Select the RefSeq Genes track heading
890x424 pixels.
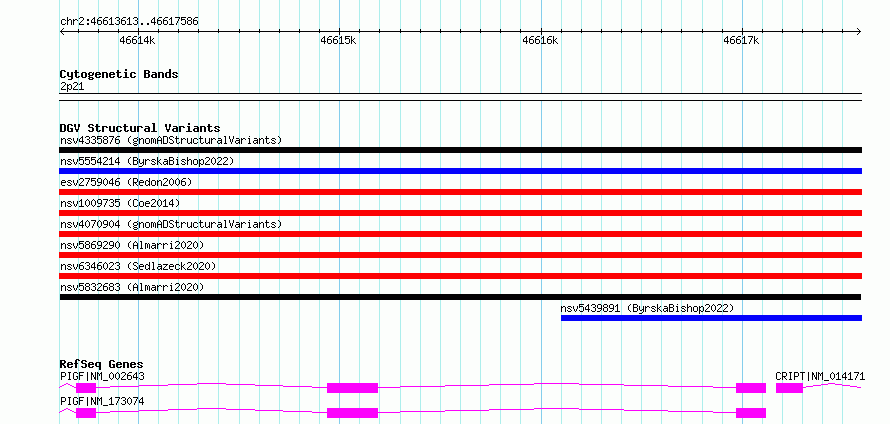tap(102, 364)
